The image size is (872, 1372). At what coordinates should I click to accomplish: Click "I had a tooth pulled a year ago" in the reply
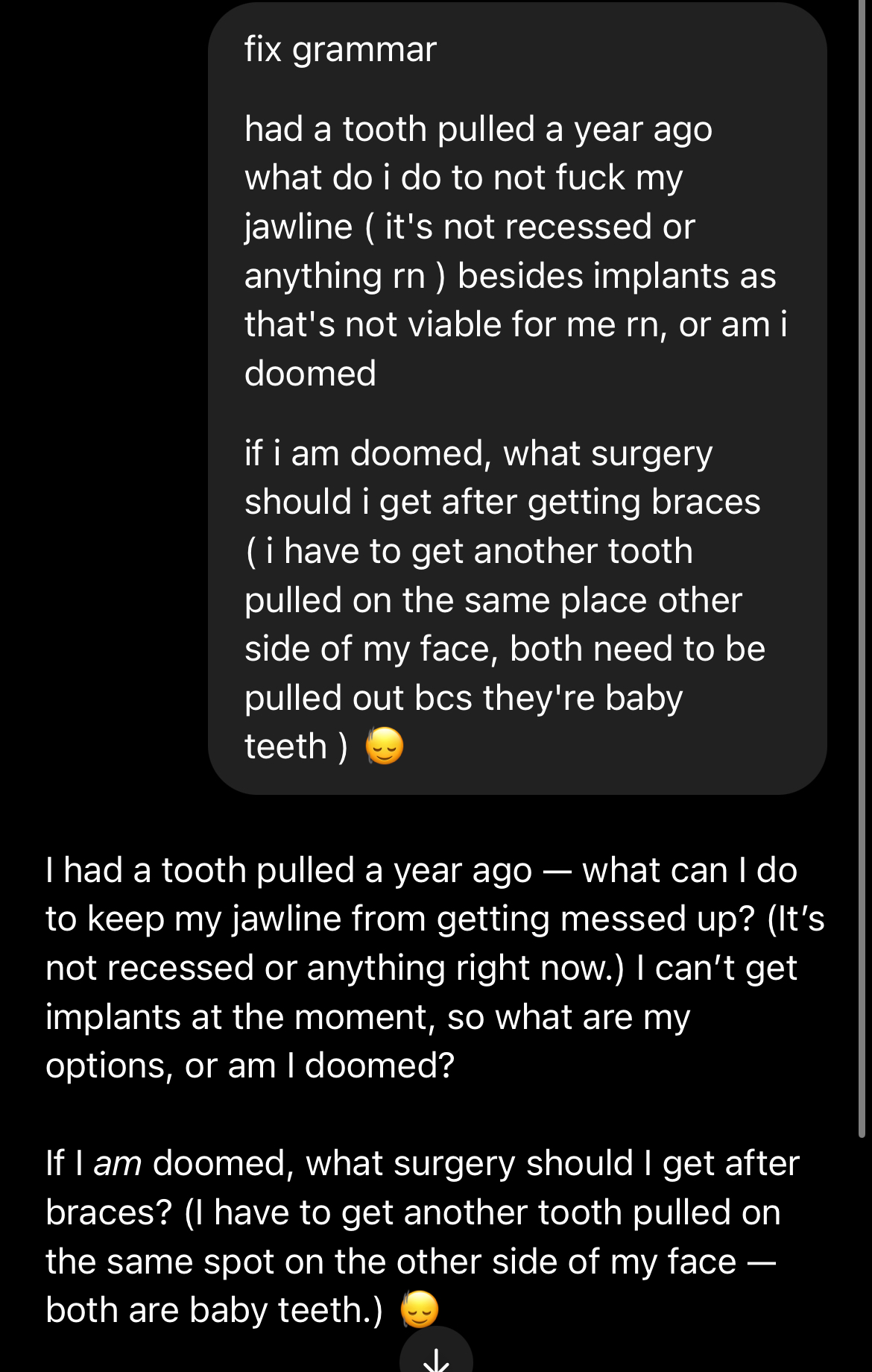click(288, 870)
